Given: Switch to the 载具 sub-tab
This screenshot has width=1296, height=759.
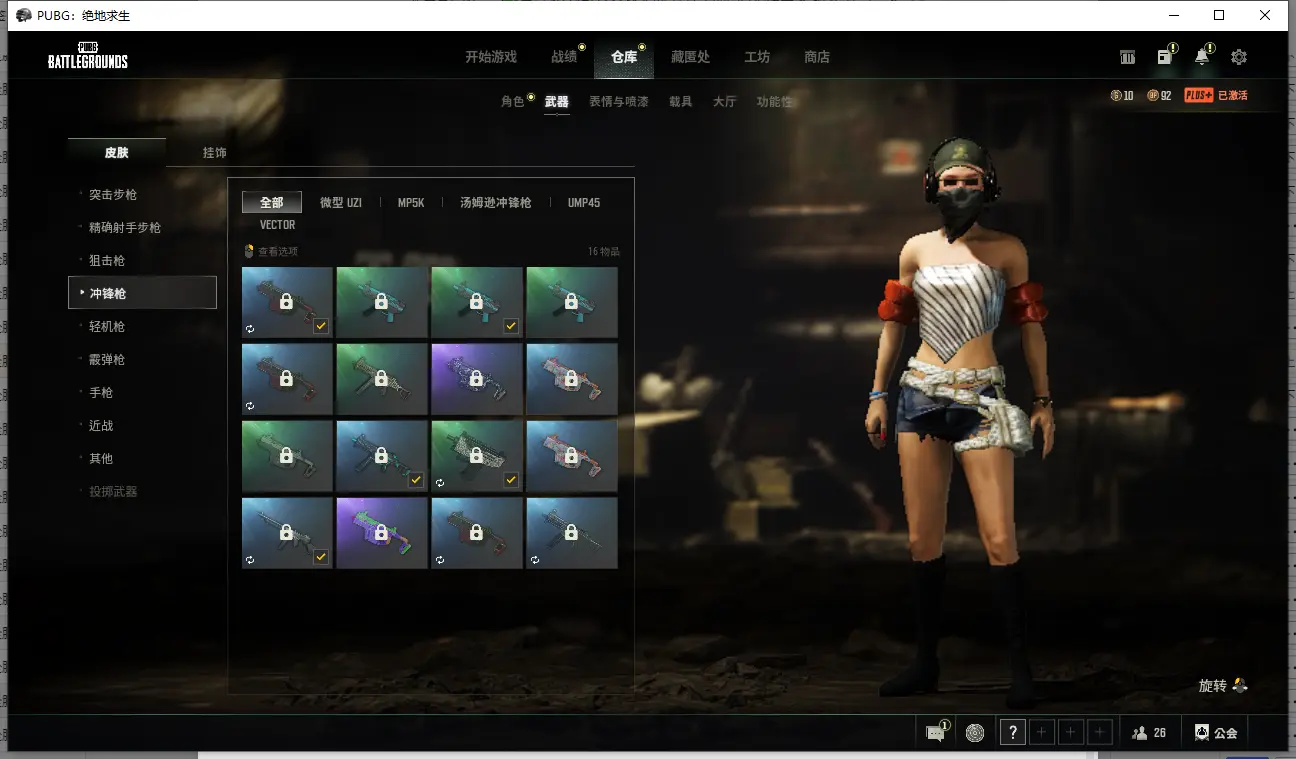Looking at the screenshot, I should (x=681, y=102).
